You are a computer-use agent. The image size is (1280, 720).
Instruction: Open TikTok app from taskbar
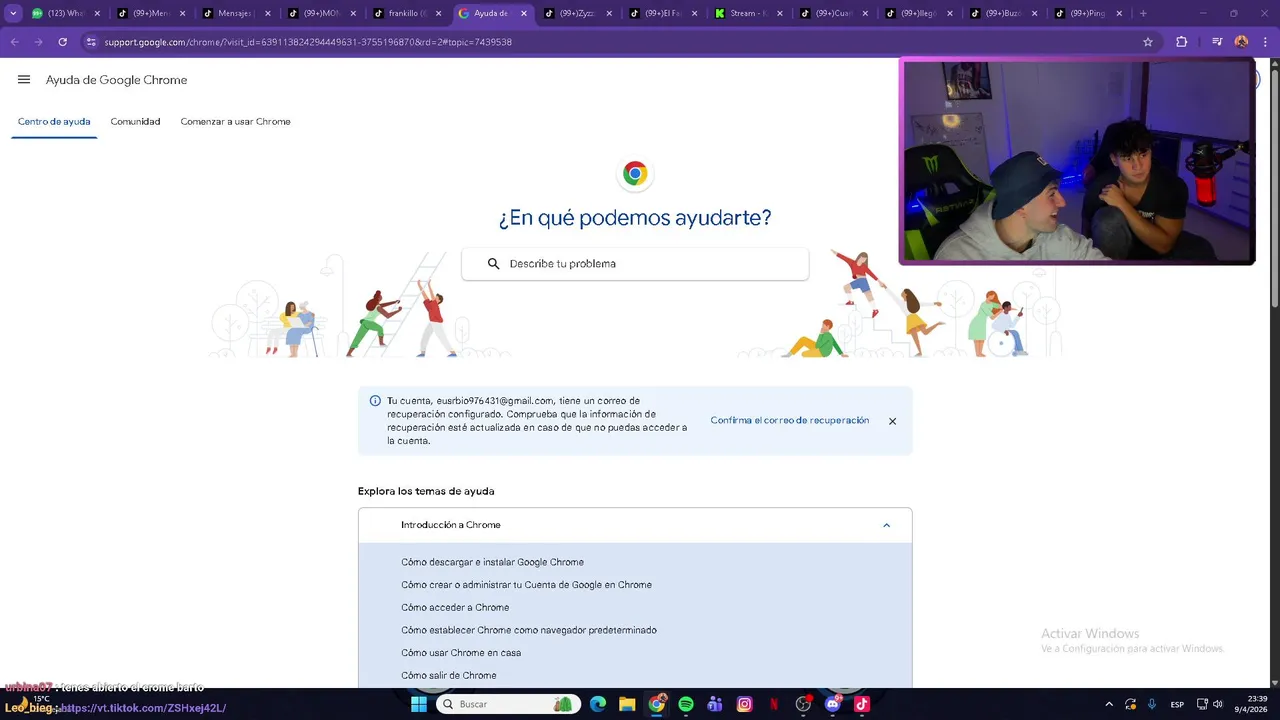point(862,704)
